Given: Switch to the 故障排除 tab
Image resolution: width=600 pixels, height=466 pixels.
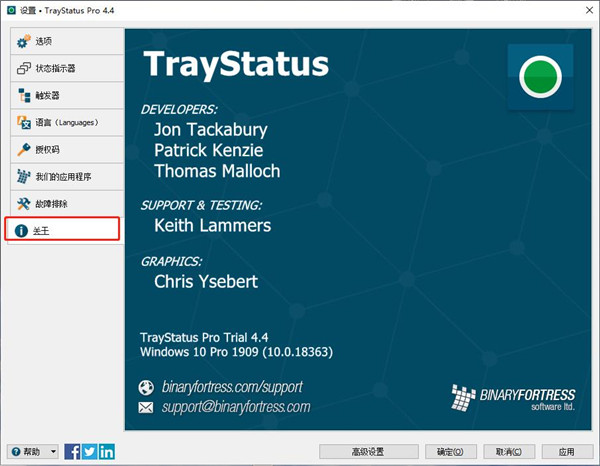Looking at the screenshot, I should [x=67, y=204].
